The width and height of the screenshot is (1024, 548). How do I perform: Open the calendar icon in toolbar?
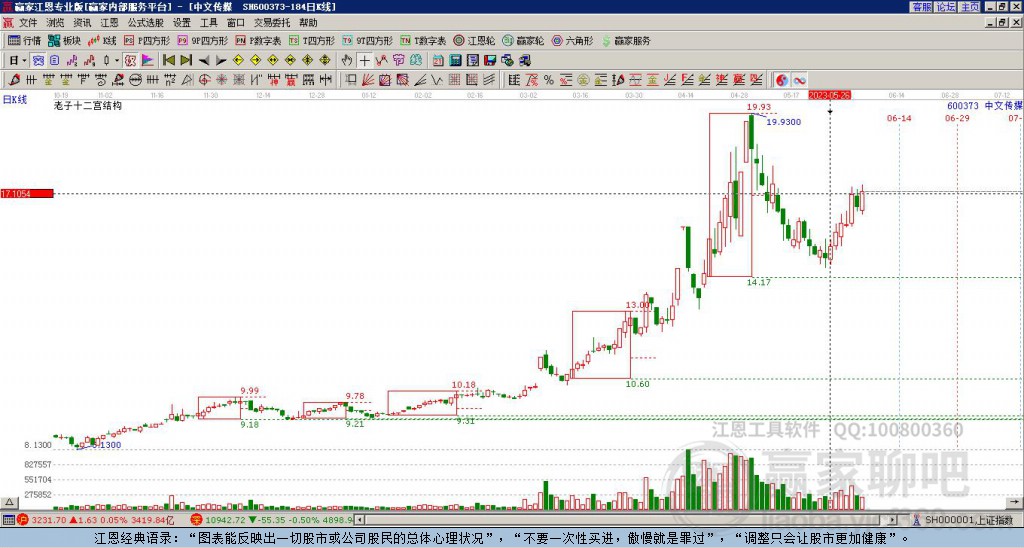click(438, 61)
